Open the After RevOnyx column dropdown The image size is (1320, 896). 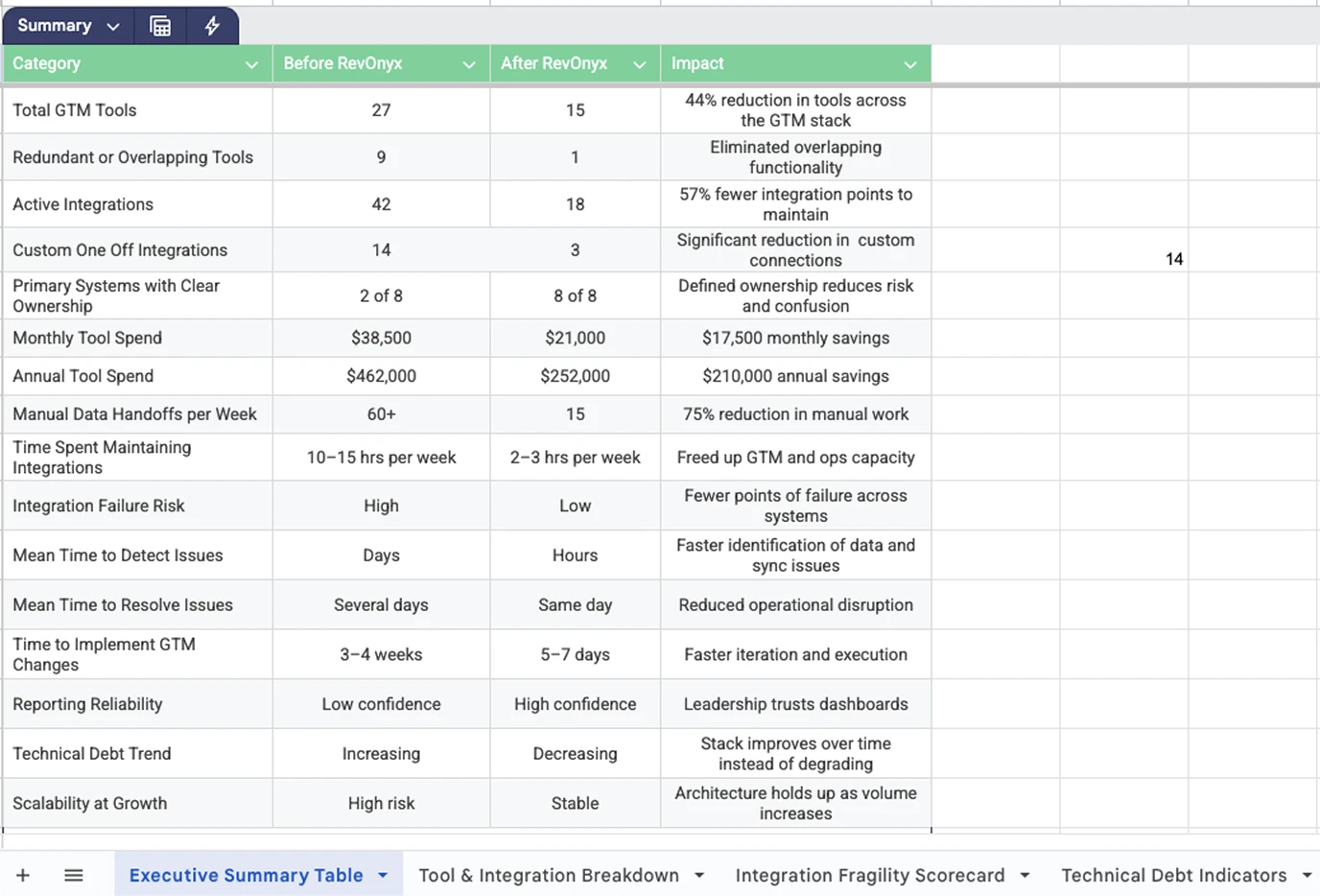click(x=639, y=63)
